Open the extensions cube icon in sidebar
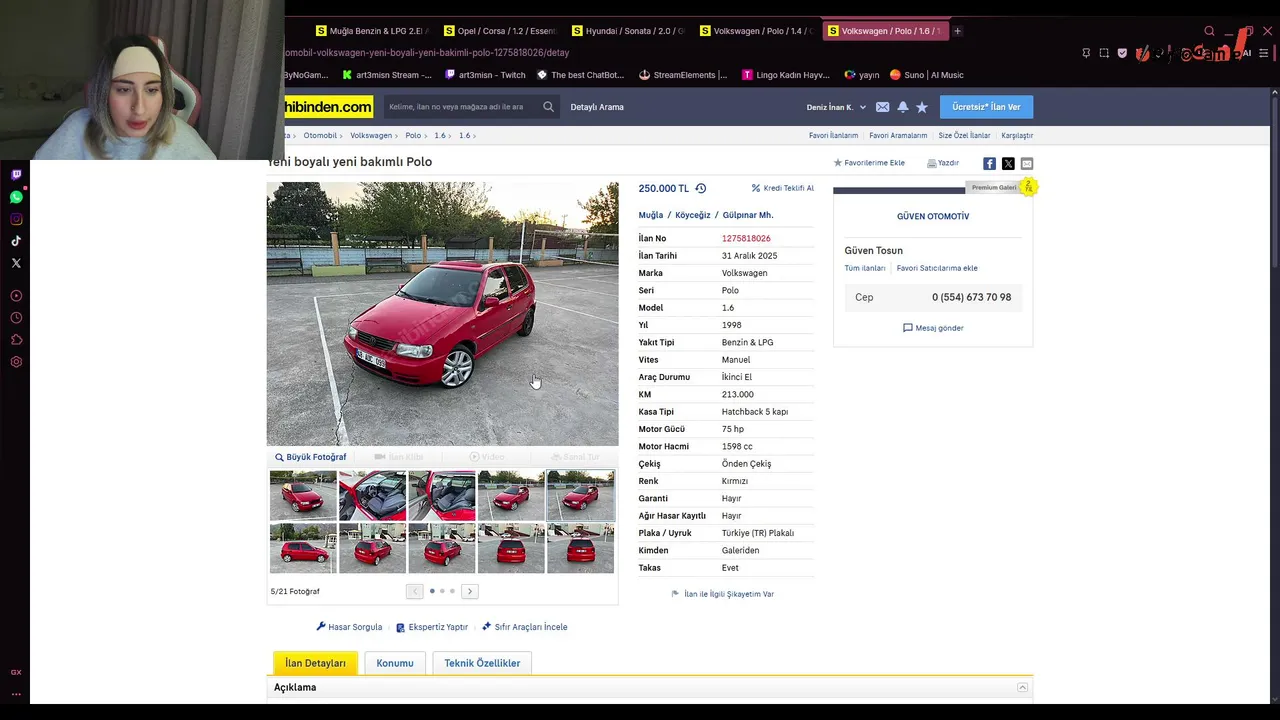Screen dimensions: 1280x720 pyautogui.click(x=16, y=340)
